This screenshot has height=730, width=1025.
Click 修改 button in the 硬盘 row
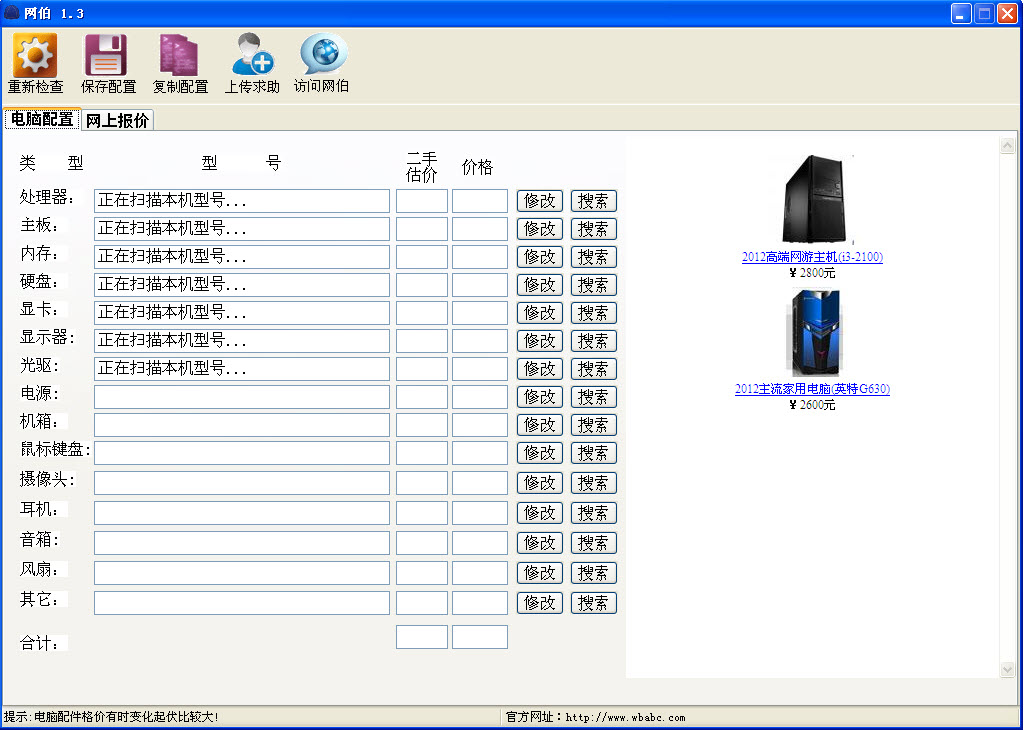[540, 285]
